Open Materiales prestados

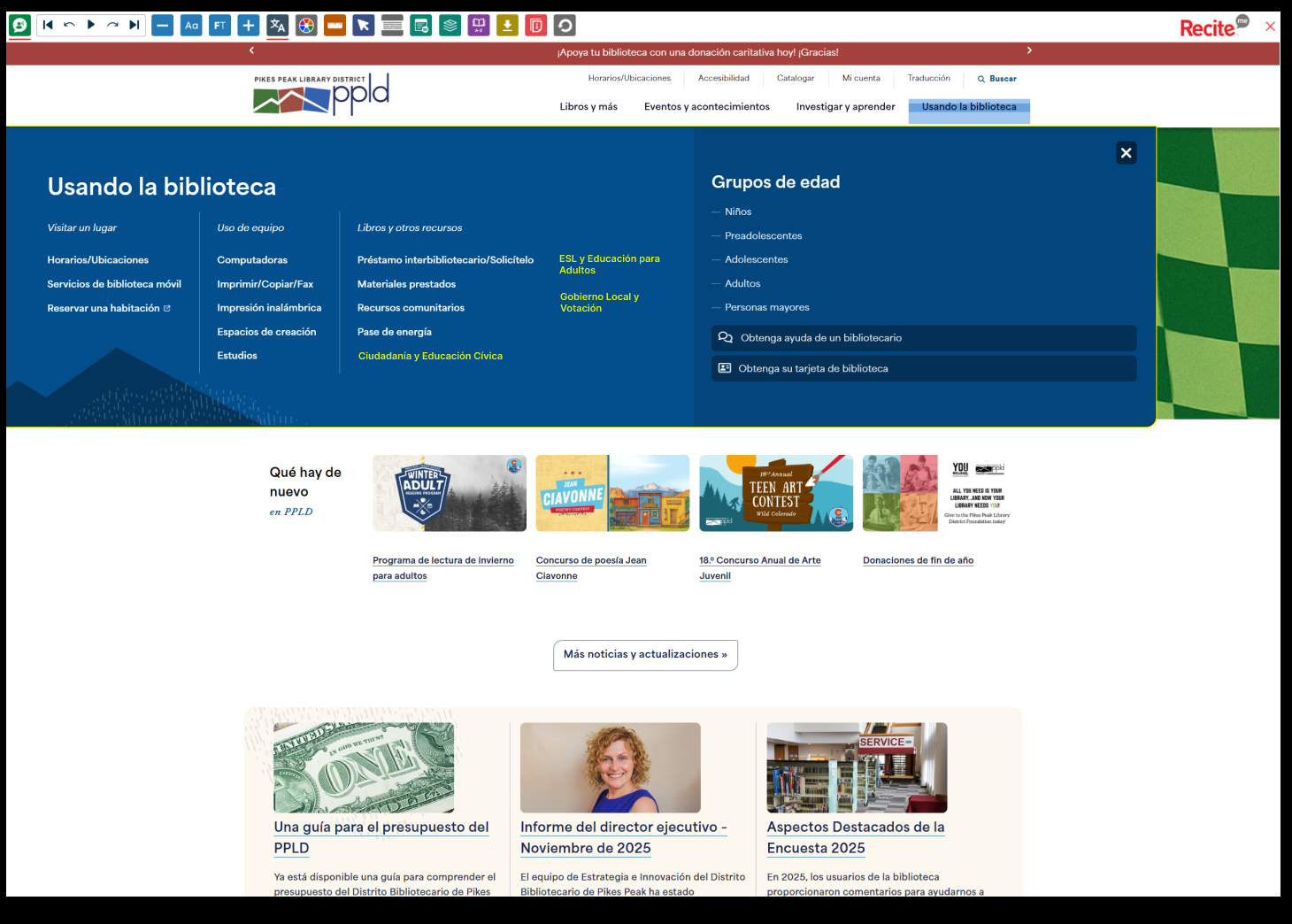click(x=406, y=284)
